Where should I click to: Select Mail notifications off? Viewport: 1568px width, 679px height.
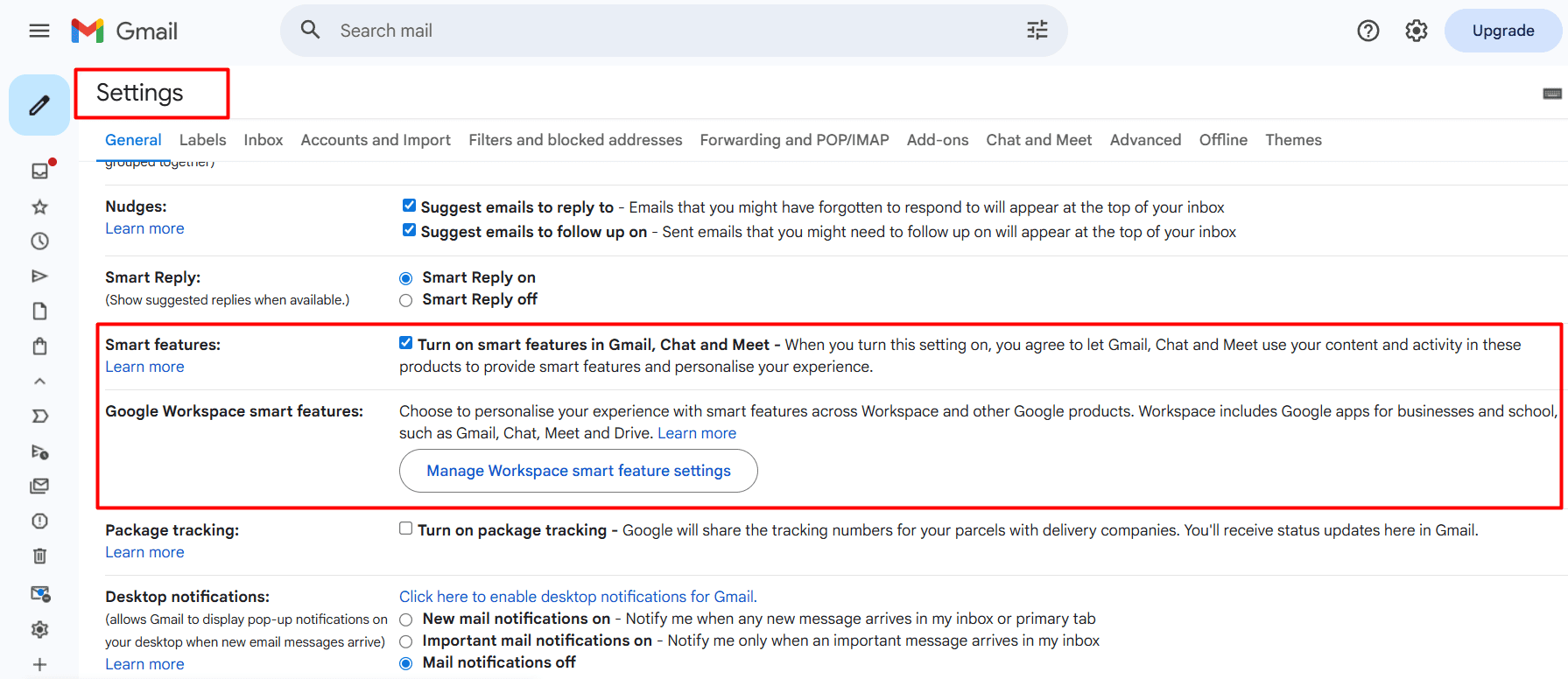[405, 663]
